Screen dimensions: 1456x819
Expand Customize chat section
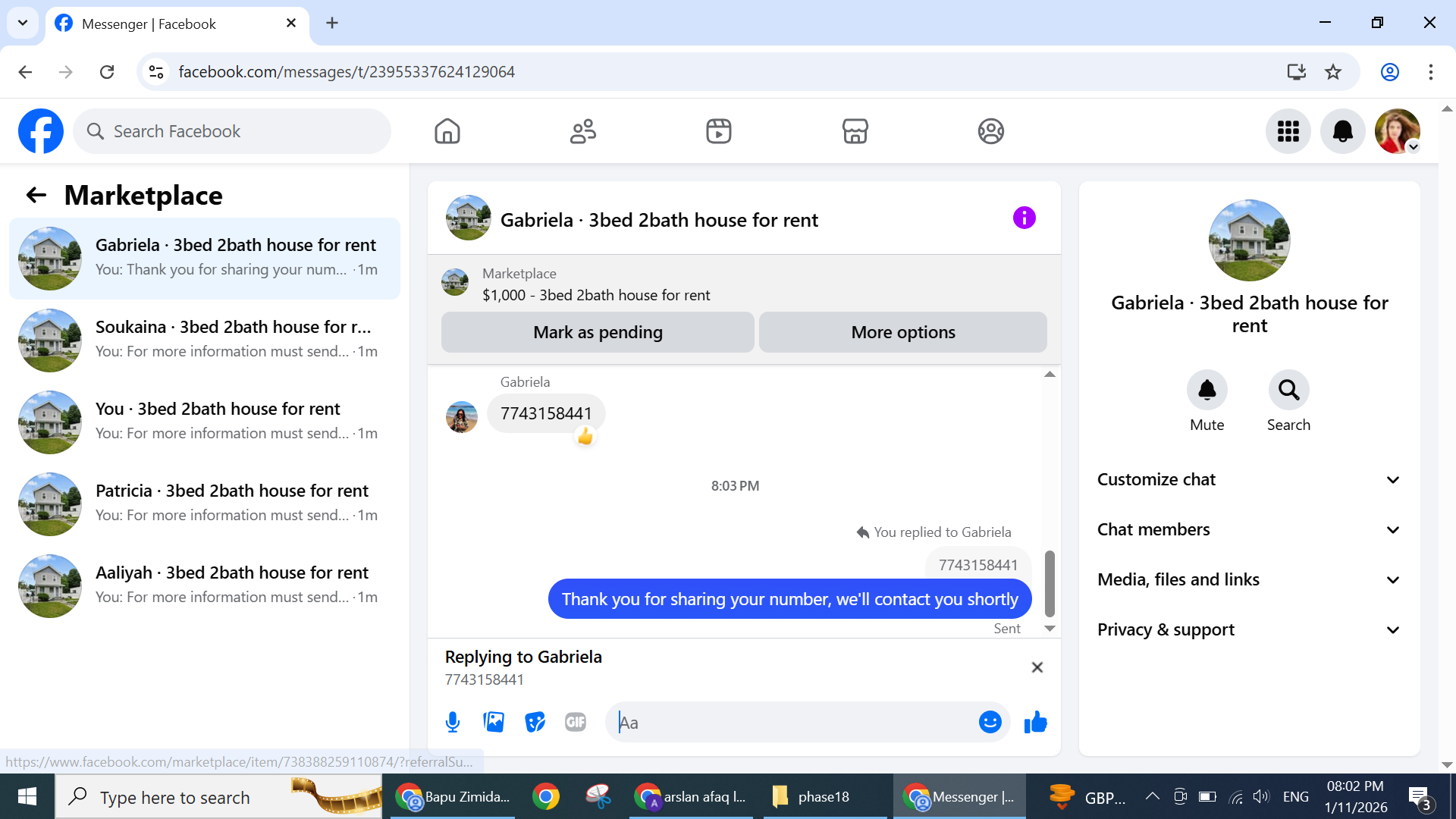click(1249, 480)
